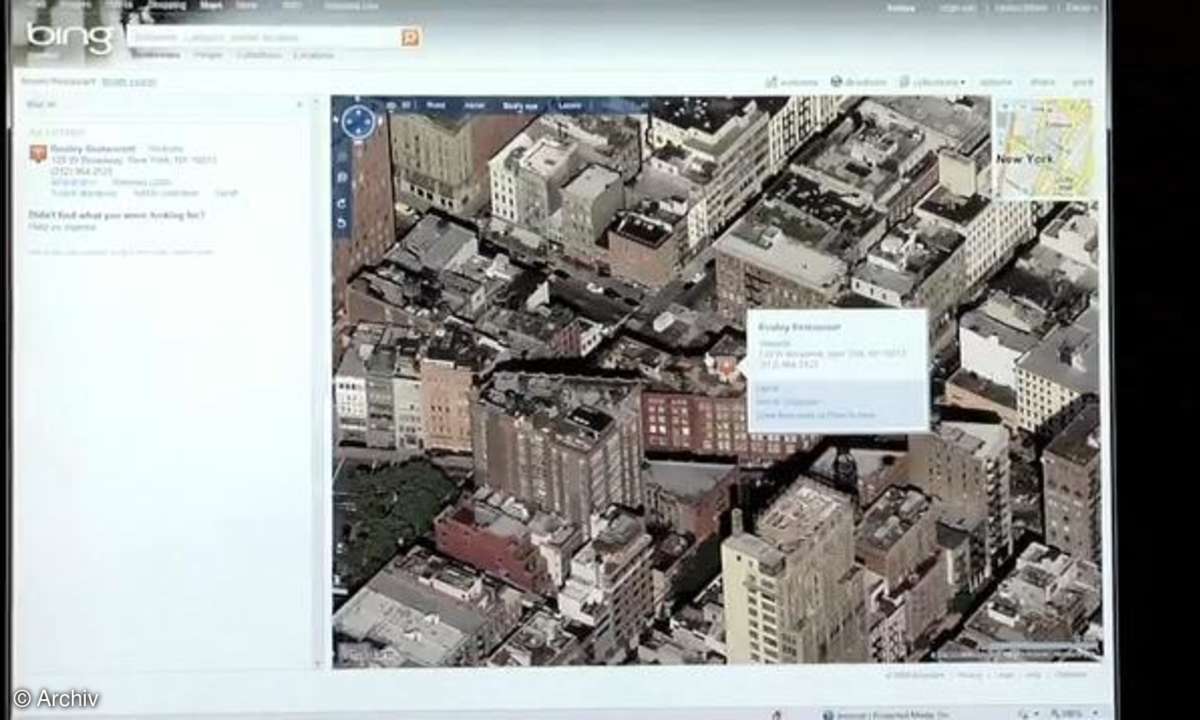This screenshot has height=720, width=1200.
Task: Click the map pan compass control
Action: [358, 122]
